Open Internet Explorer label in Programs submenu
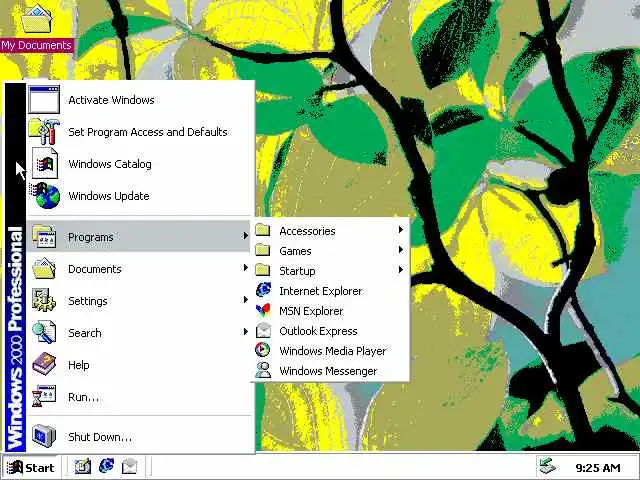Image resolution: width=640 pixels, height=480 pixels. (321, 291)
